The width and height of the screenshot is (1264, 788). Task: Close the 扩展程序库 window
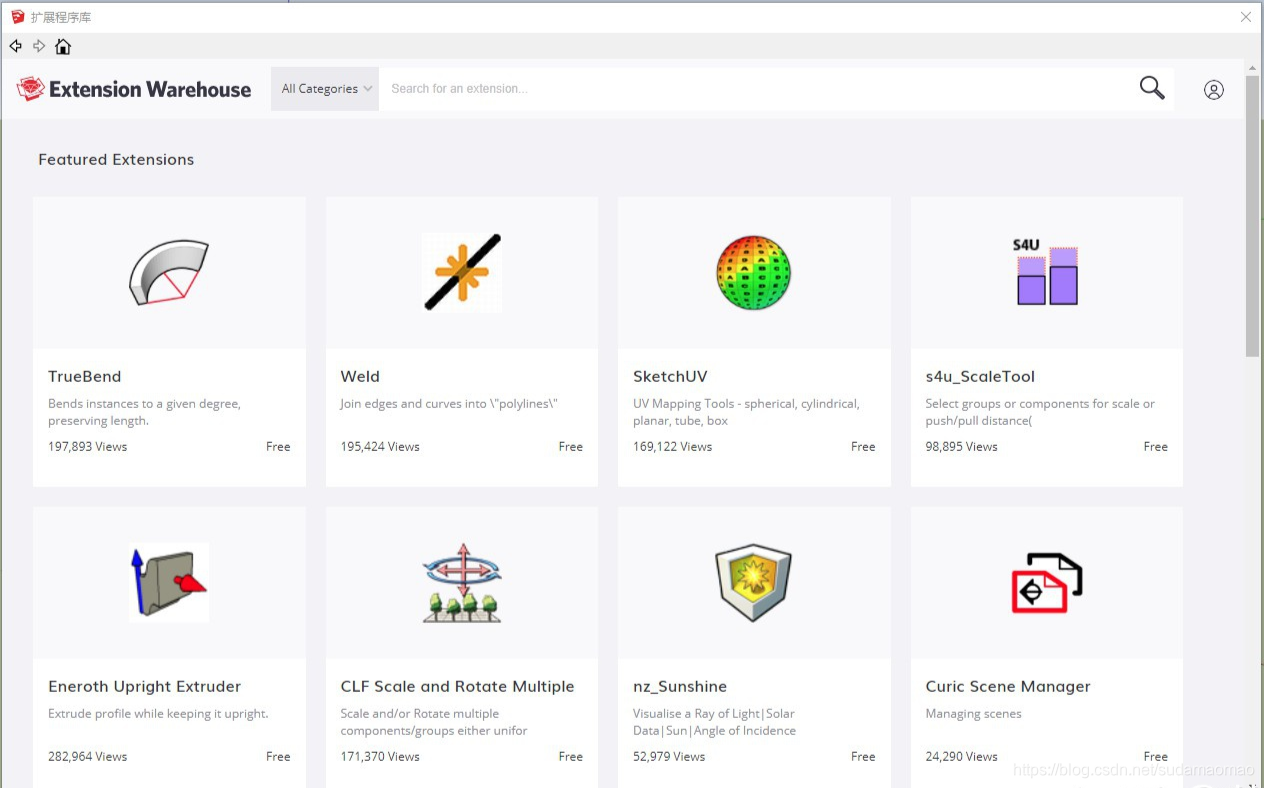1246,17
